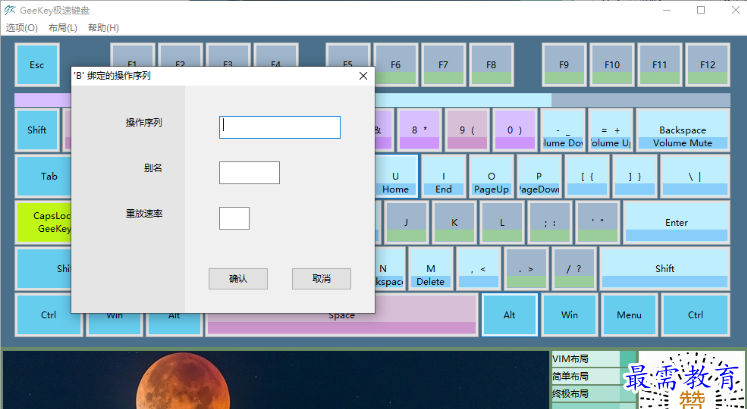
Task: Click the 8 * key
Action: [x=420, y=130]
